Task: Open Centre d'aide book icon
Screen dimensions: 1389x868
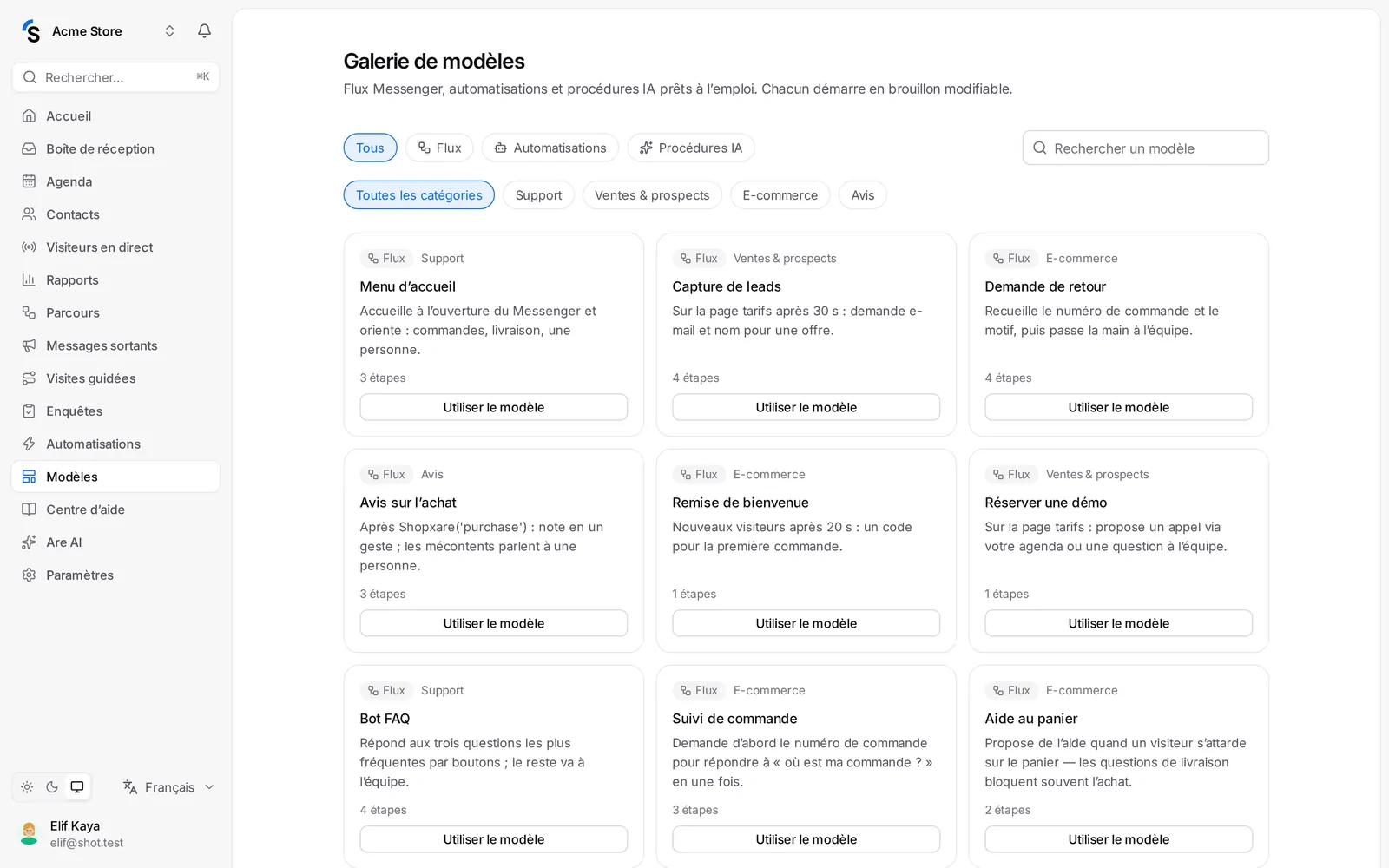Action: click(x=29, y=510)
